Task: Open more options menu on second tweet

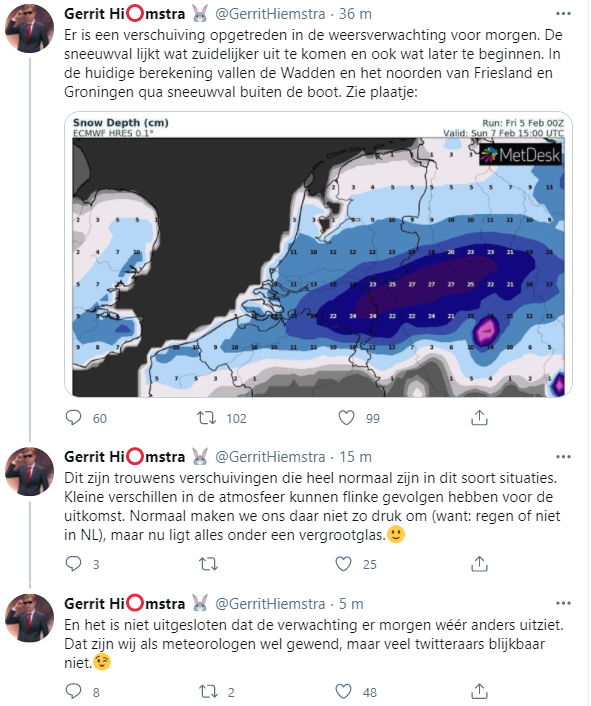Action: pos(563,457)
